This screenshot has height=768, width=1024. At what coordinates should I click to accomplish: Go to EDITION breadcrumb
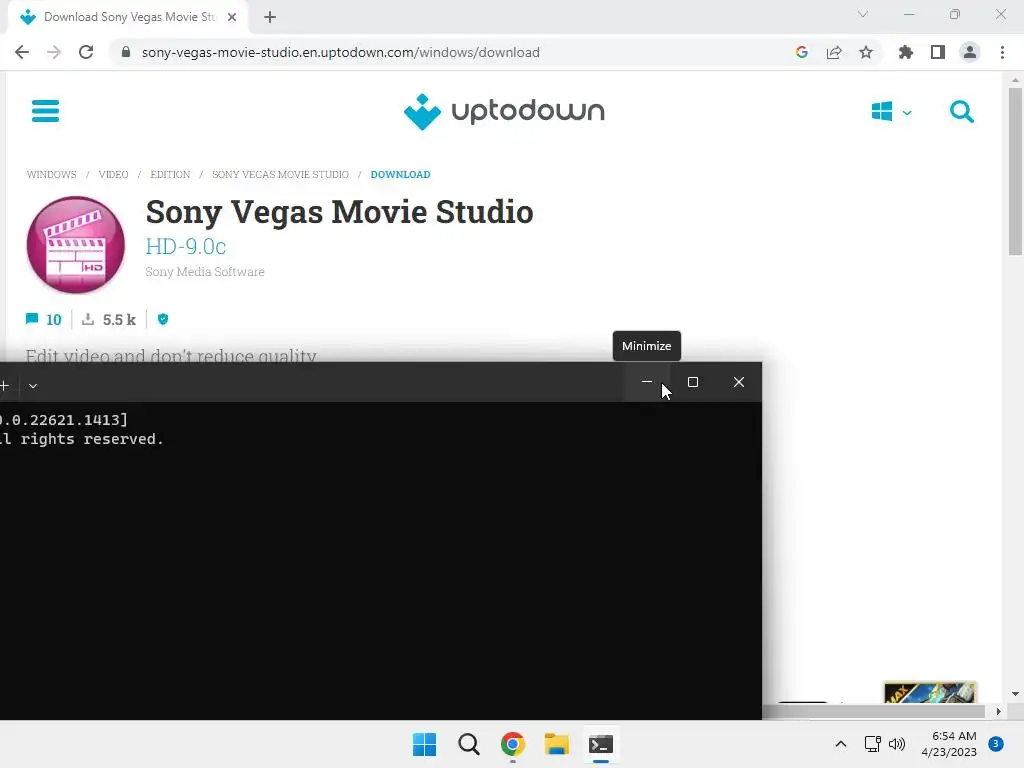coord(170,174)
